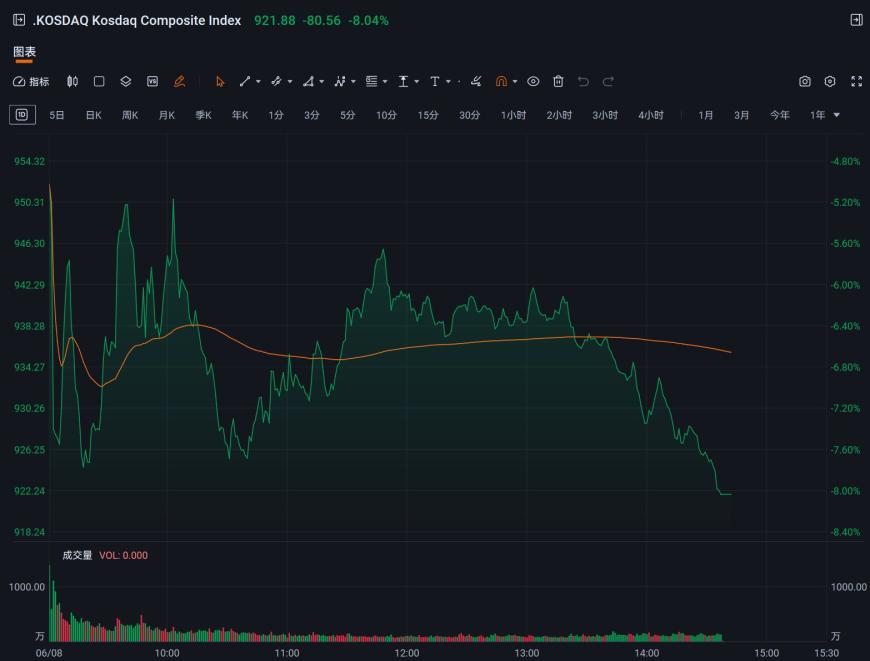Click the 成交量 volume label
This screenshot has width=870, height=661.
point(77,555)
